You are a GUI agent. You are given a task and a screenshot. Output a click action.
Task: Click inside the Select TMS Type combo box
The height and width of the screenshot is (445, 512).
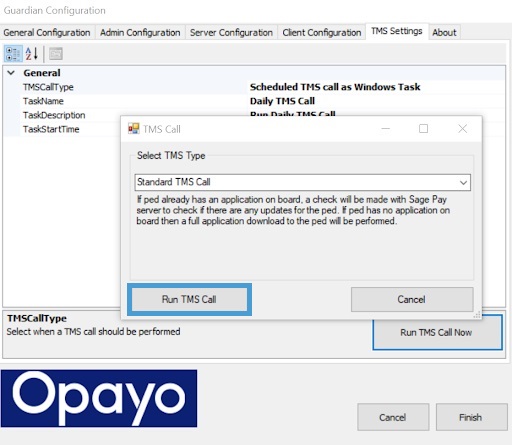pos(303,182)
